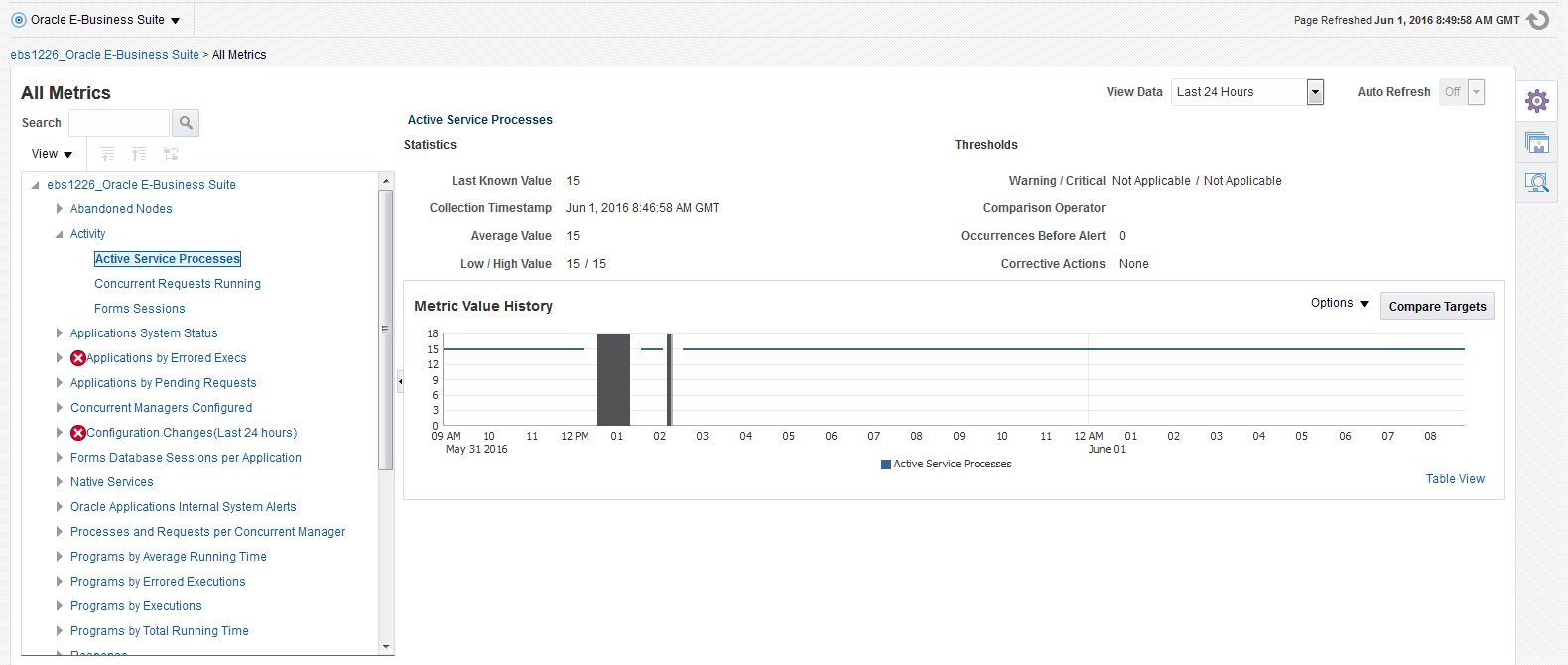Viewport: 1568px width, 665px height.
Task: Expand the Programs by Executions node
Action: (60, 606)
